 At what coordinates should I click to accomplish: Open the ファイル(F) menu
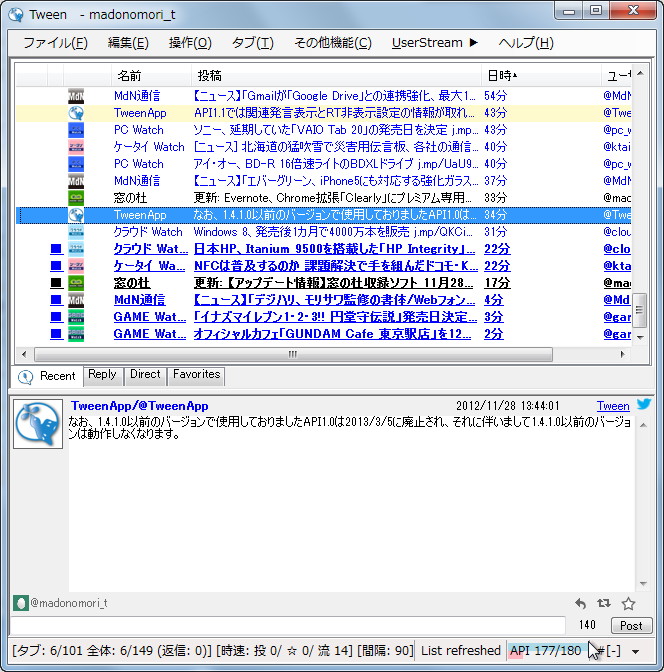pyautogui.click(x=55, y=43)
